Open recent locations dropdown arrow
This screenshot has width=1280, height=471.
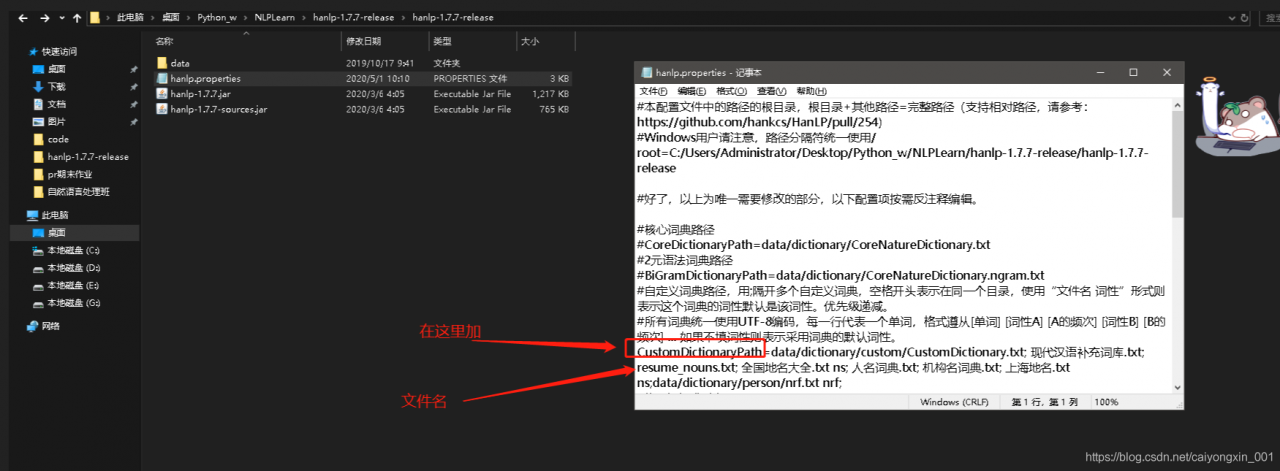[61, 18]
